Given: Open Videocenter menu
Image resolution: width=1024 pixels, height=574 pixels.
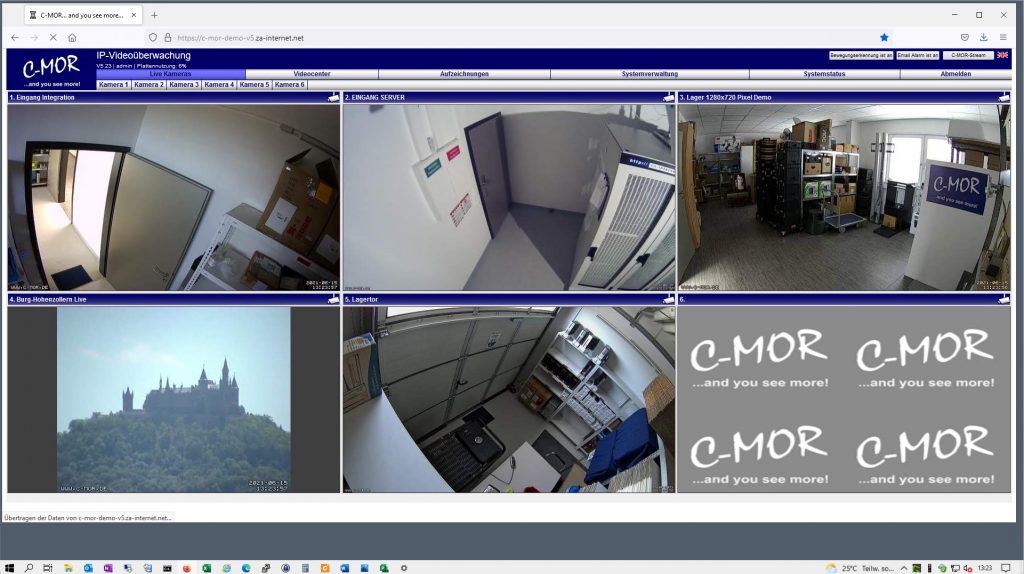Looking at the screenshot, I should point(312,74).
